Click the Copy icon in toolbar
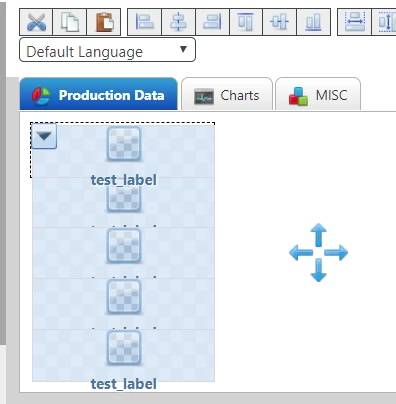396x404 pixels. pyautogui.click(x=70, y=22)
